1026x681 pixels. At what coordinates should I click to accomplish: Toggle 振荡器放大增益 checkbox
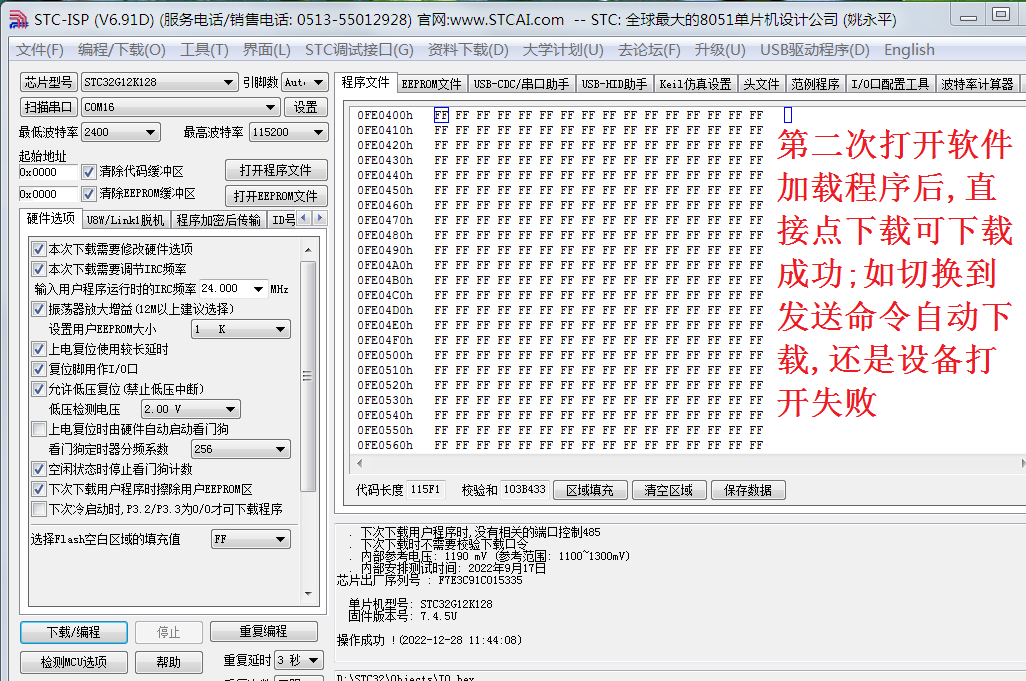(x=39, y=309)
